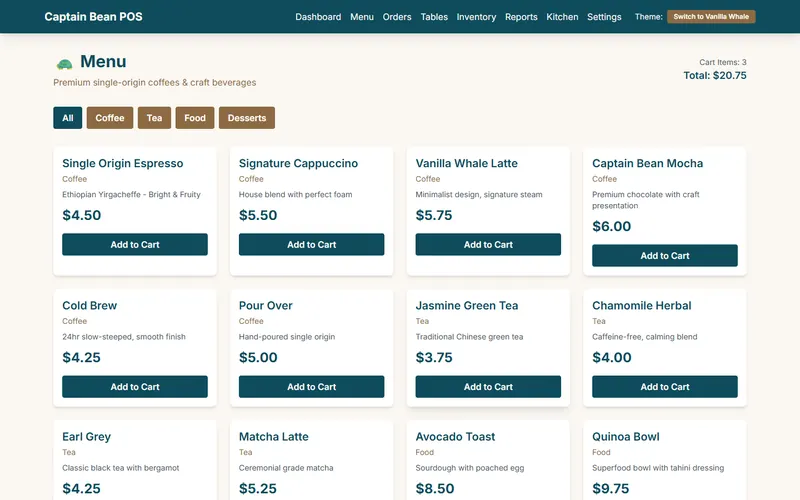Click the $8.50 Avocado Toast price
Image resolution: width=800 pixels, height=500 pixels.
[435, 488]
